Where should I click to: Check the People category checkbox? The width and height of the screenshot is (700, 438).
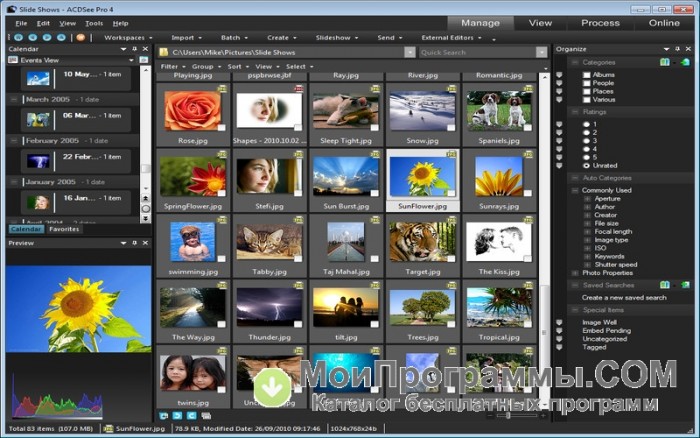(x=587, y=83)
